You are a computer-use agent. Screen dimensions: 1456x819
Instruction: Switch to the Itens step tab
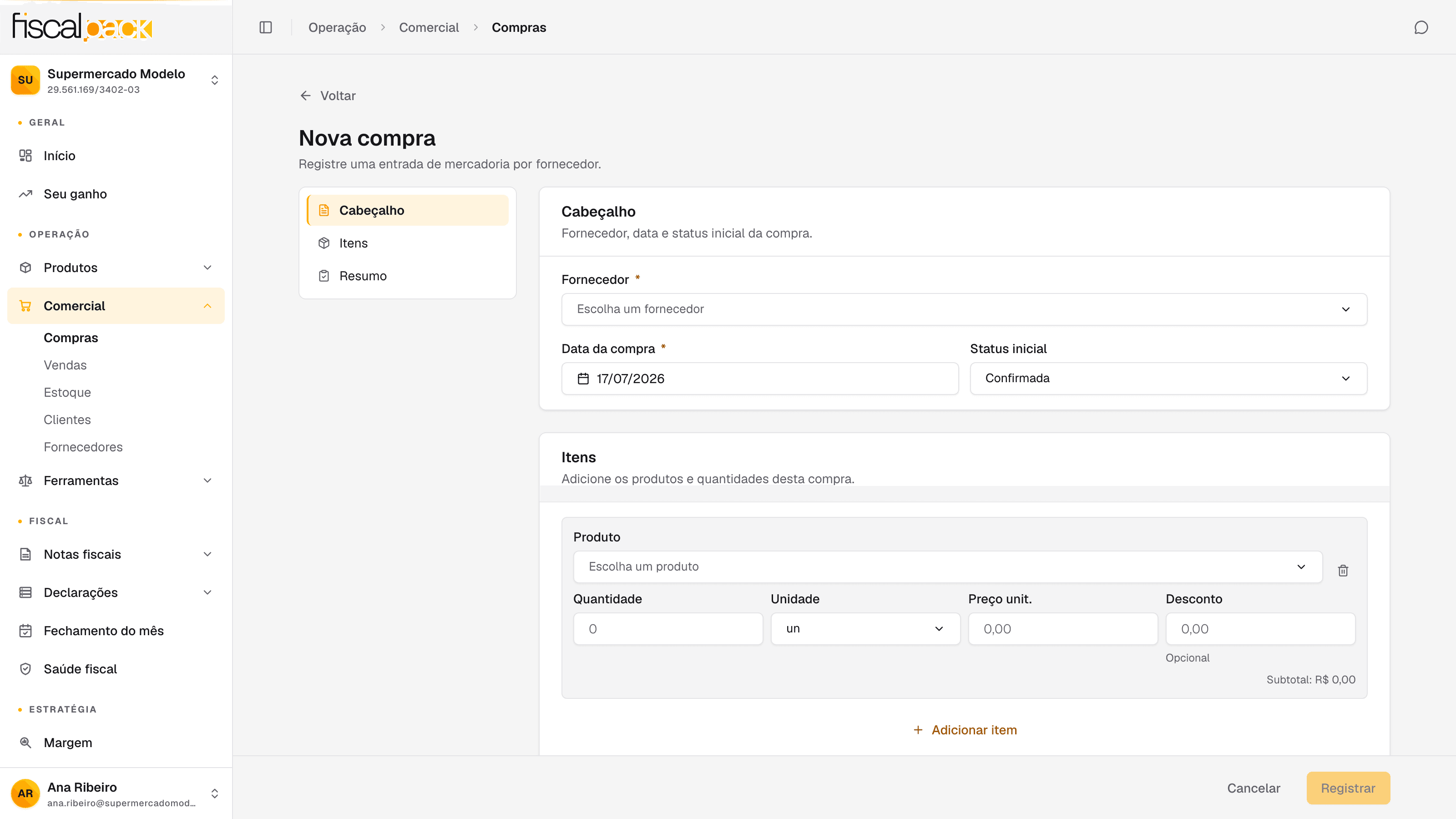[408, 243]
